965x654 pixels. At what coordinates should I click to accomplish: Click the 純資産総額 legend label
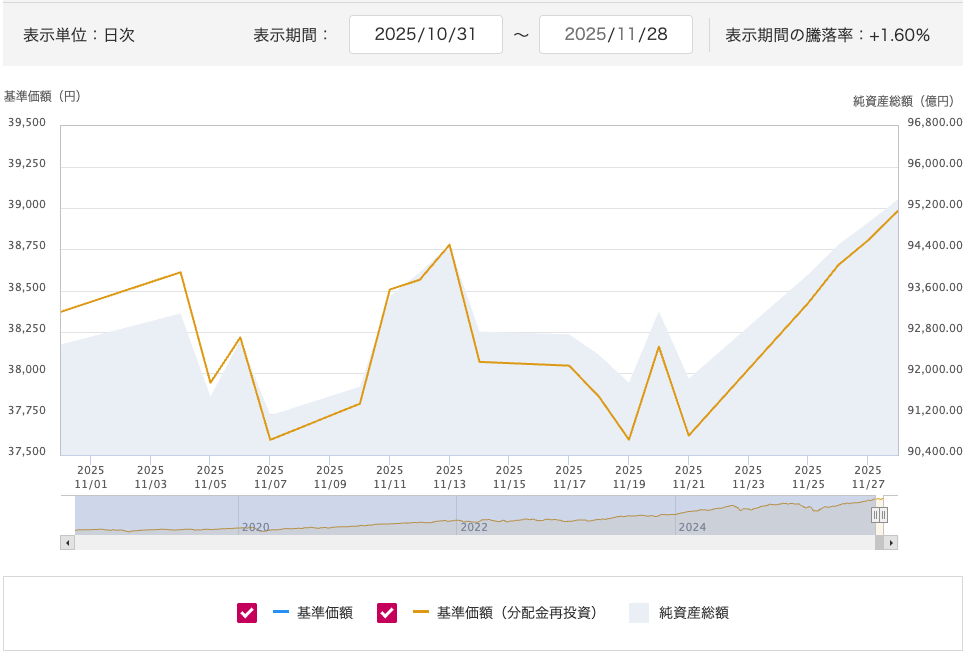(694, 613)
